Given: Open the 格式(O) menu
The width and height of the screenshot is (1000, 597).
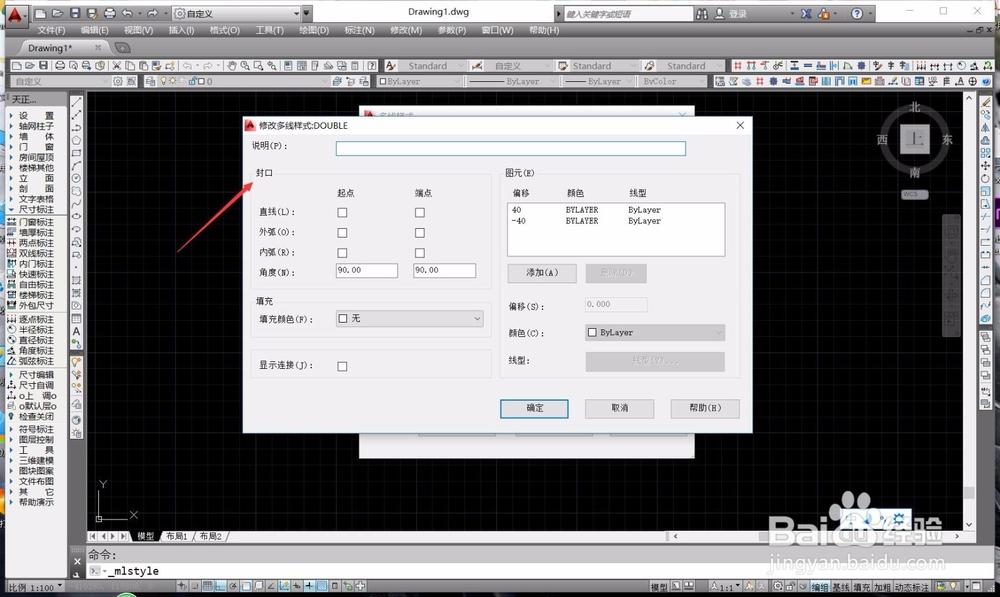Looking at the screenshot, I should [224, 30].
